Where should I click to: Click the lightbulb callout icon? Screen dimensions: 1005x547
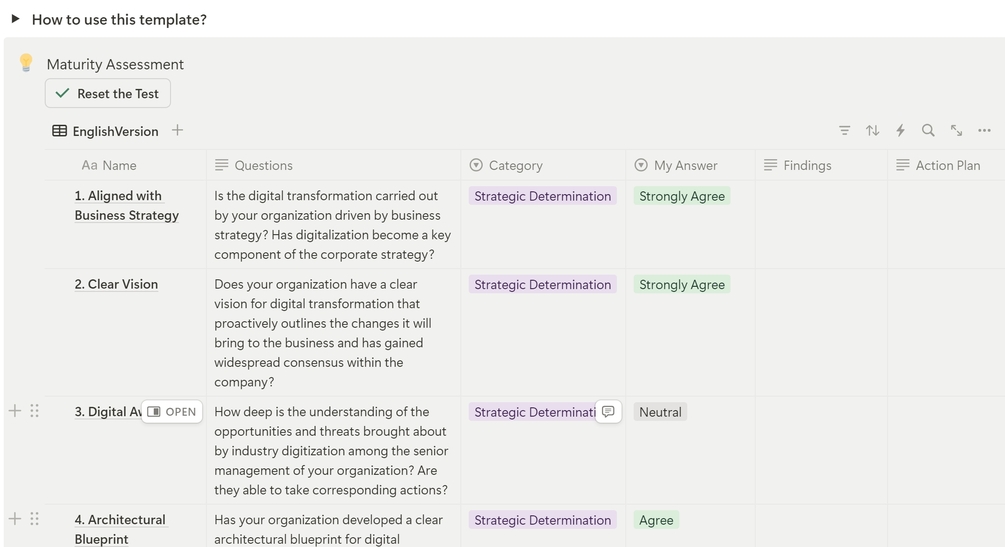tap(26, 63)
